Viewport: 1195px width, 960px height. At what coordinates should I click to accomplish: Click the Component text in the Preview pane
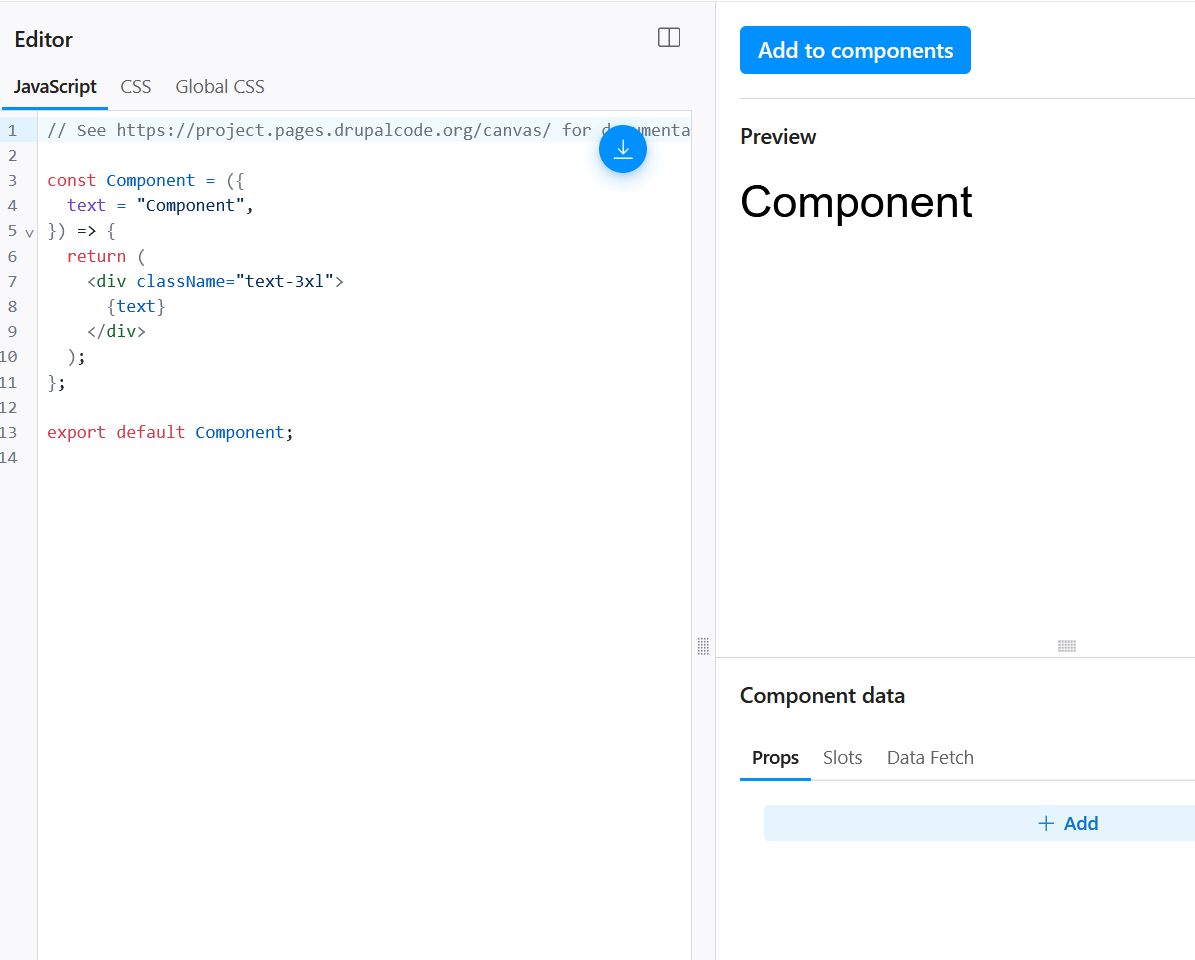click(856, 203)
